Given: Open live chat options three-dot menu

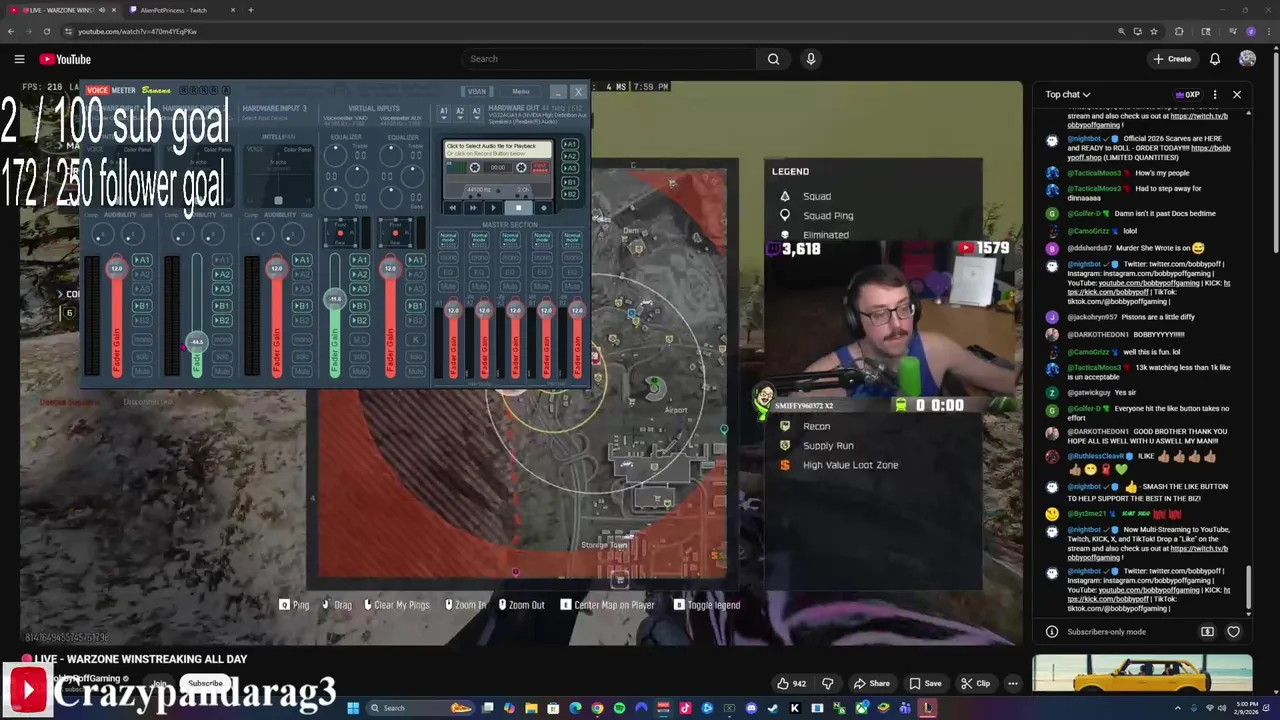Looking at the screenshot, I should [1215, 95].
